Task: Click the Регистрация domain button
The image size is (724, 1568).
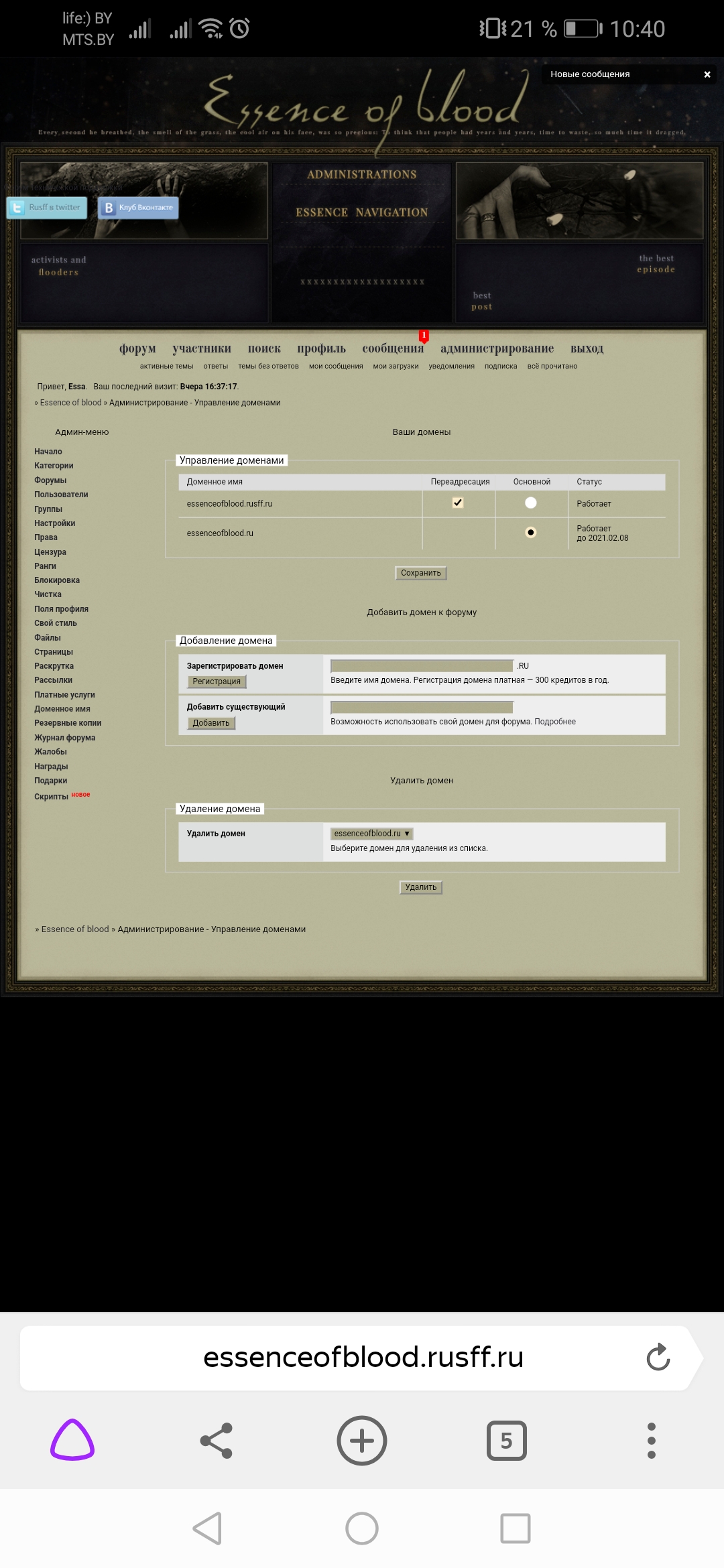Action: point(217,681)
